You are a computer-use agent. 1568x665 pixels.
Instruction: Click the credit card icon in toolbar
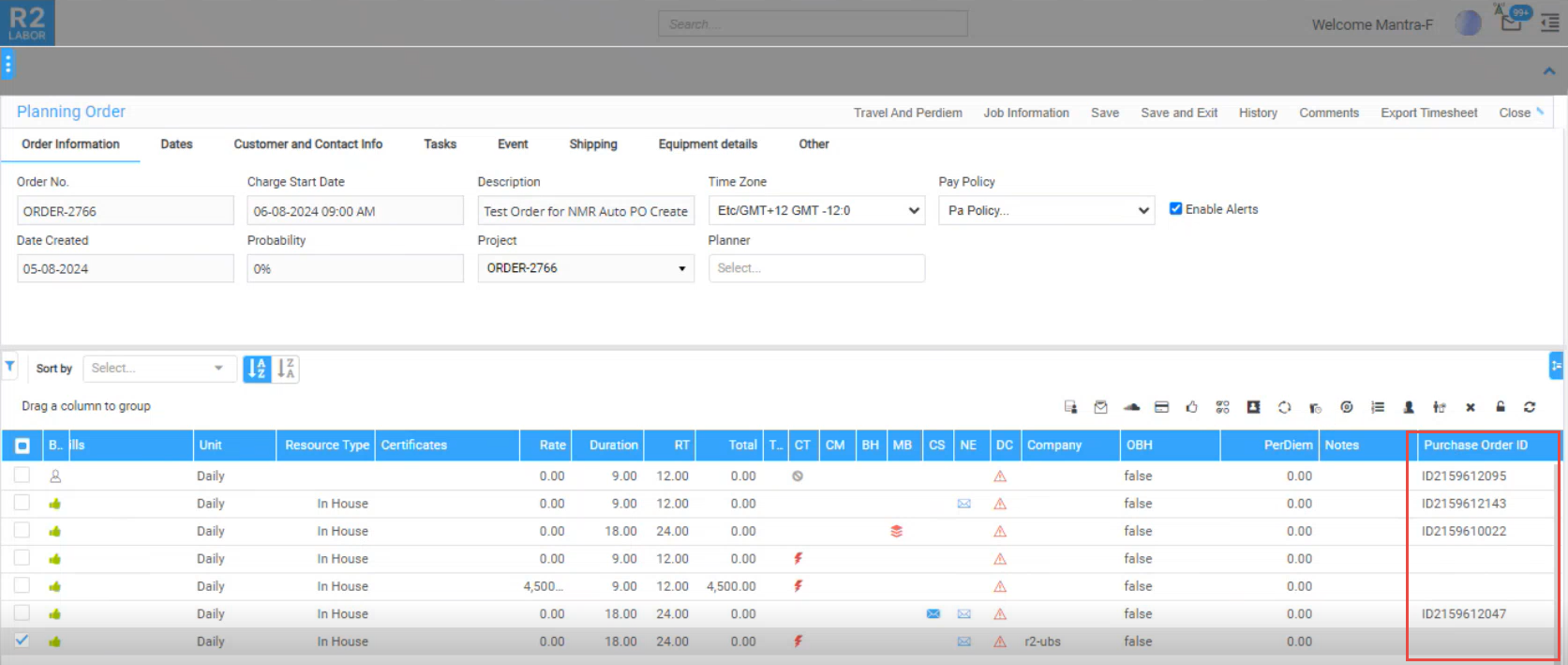click(x=1161, y=407)
